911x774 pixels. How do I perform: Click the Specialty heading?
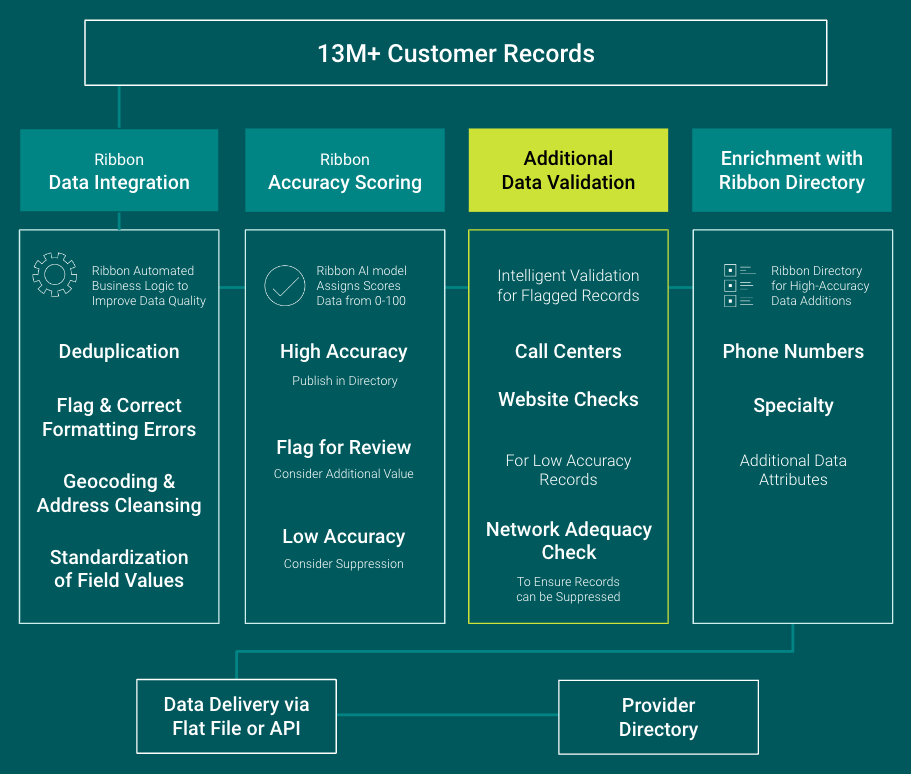(x=793, y=406)
